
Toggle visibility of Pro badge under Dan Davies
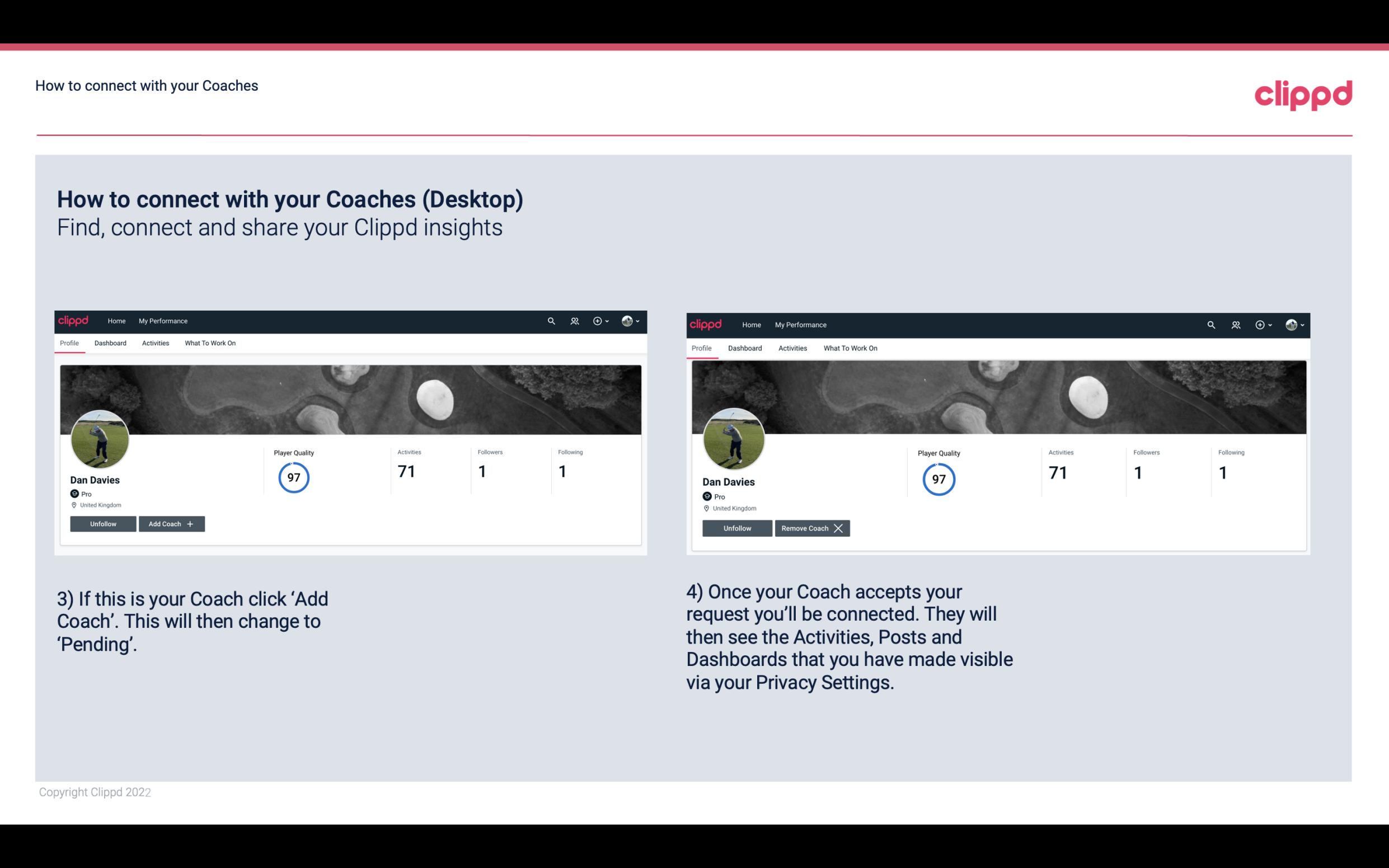81,493
